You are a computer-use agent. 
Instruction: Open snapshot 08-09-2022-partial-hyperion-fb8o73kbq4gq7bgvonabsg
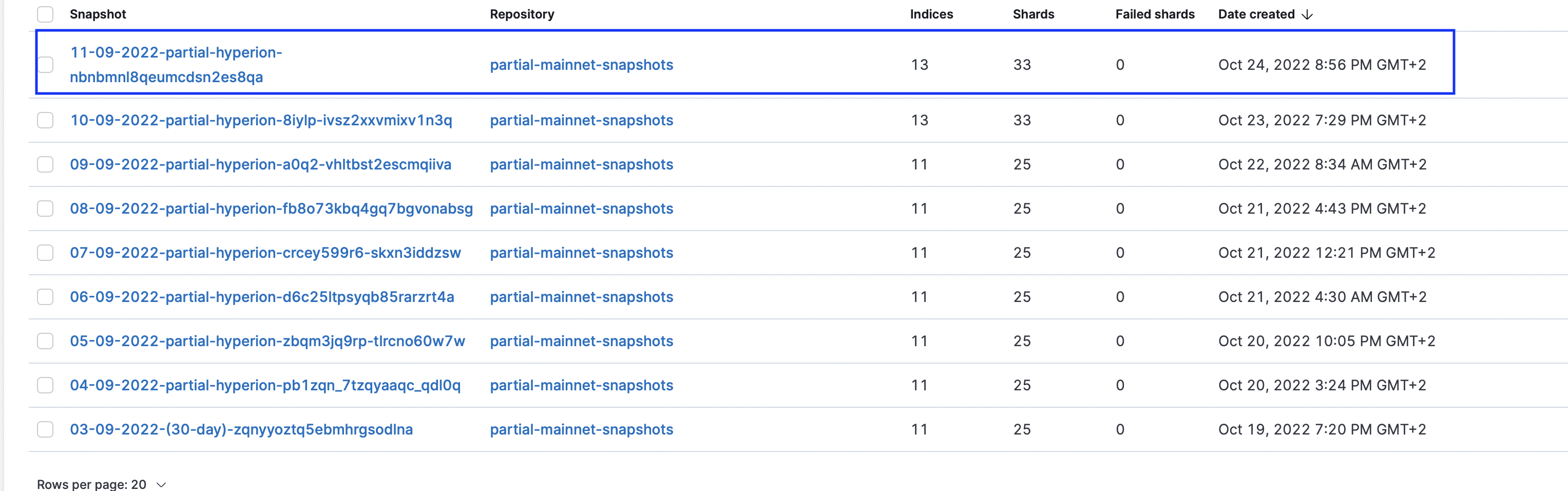pos(272,209)
